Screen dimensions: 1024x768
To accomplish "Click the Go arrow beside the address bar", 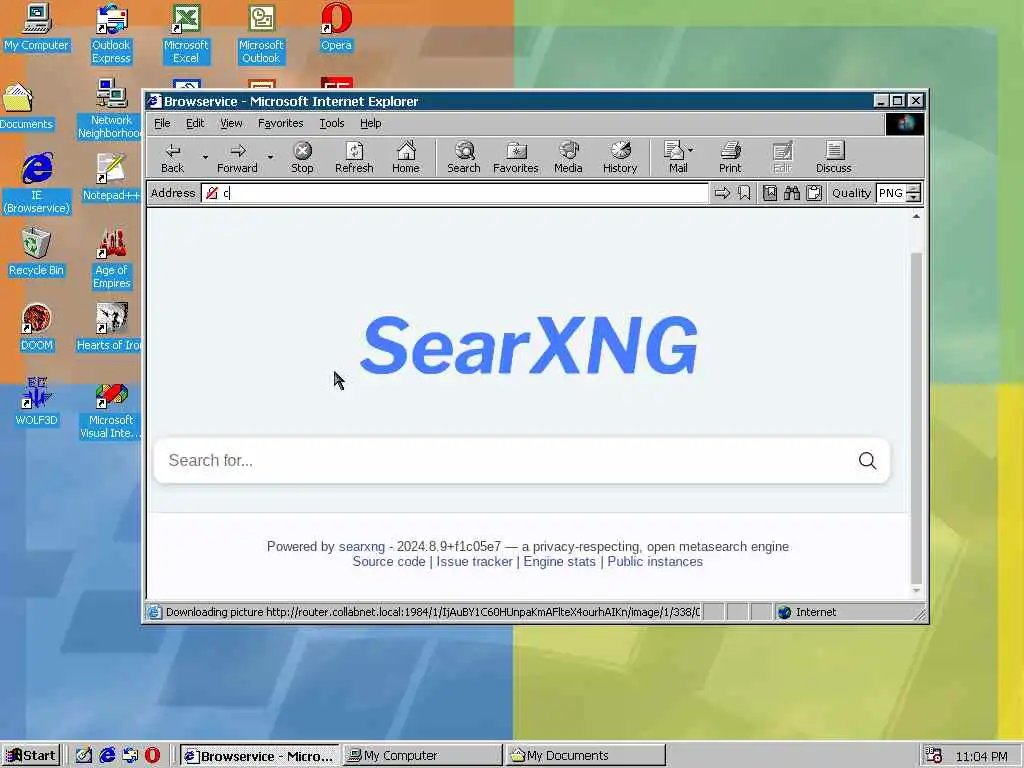I will pos(722,193).
